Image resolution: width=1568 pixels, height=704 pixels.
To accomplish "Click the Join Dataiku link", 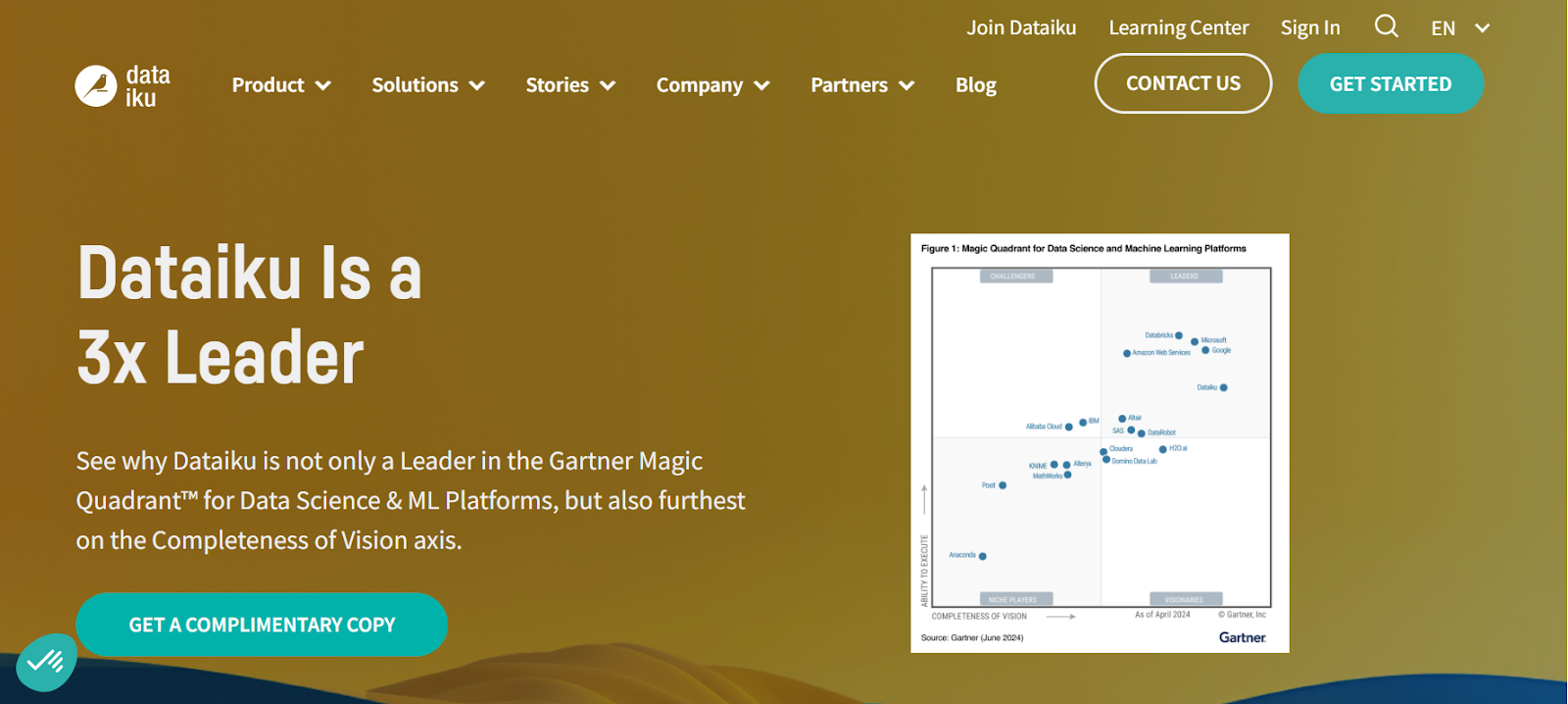I will point(1021,27).
